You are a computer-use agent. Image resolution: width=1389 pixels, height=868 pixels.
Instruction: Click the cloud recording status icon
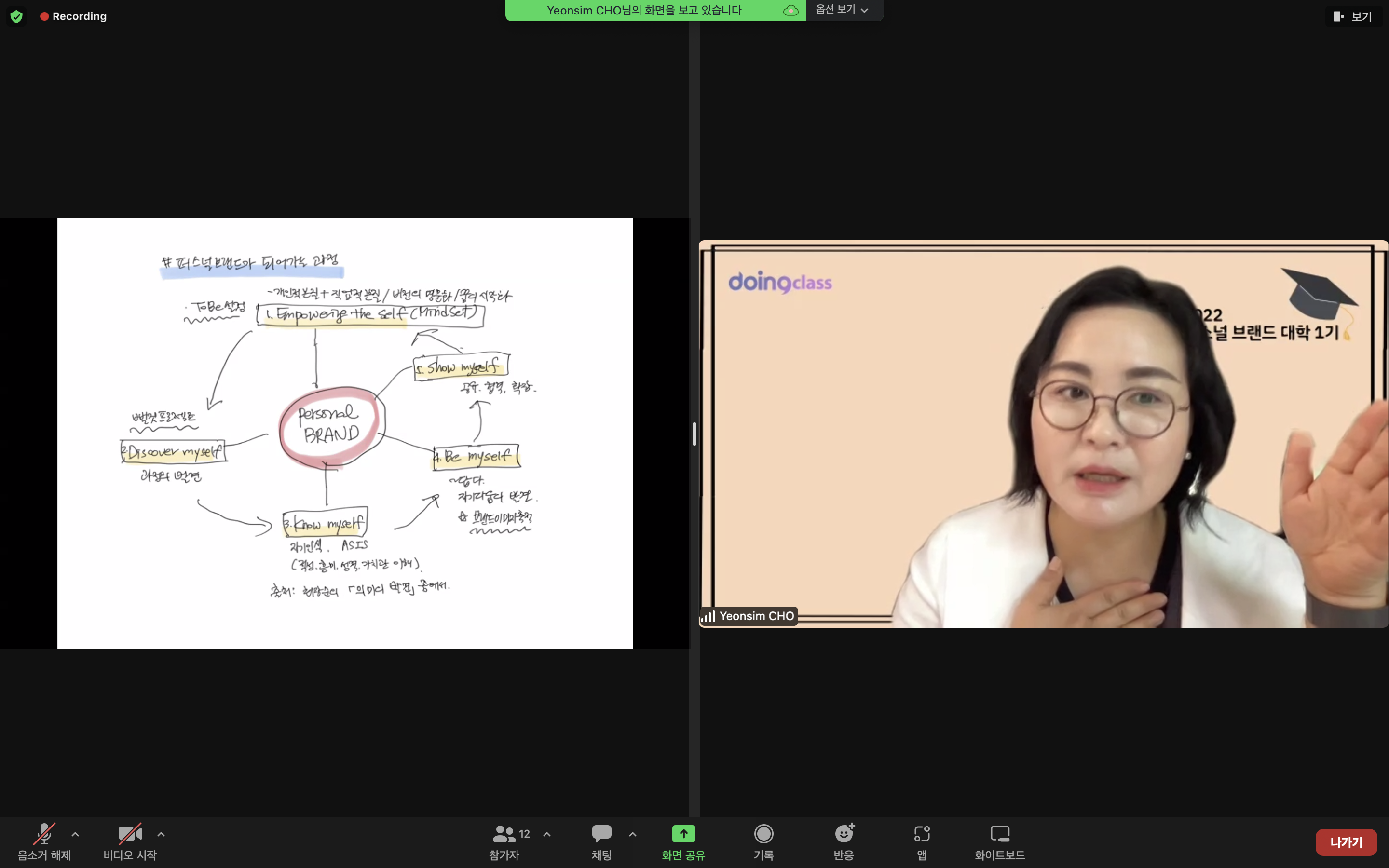click(x=790, y=10)
